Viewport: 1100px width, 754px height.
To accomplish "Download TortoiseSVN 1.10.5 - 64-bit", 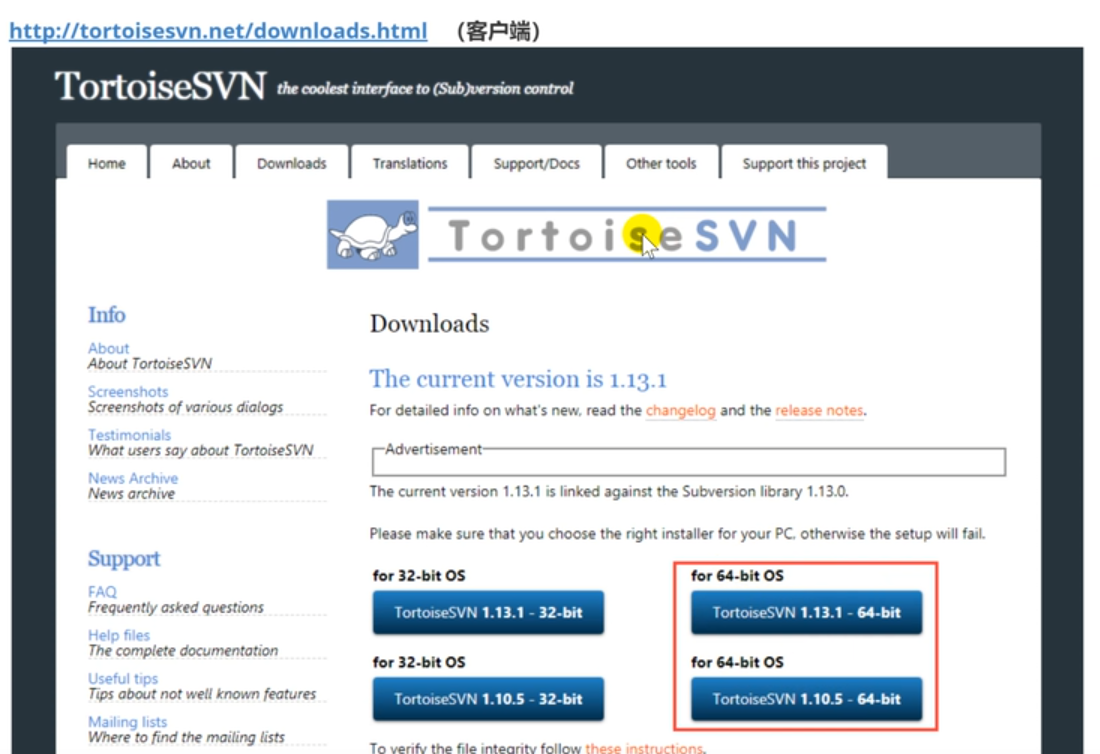I will pyautogui.click(x=807, y=699).
